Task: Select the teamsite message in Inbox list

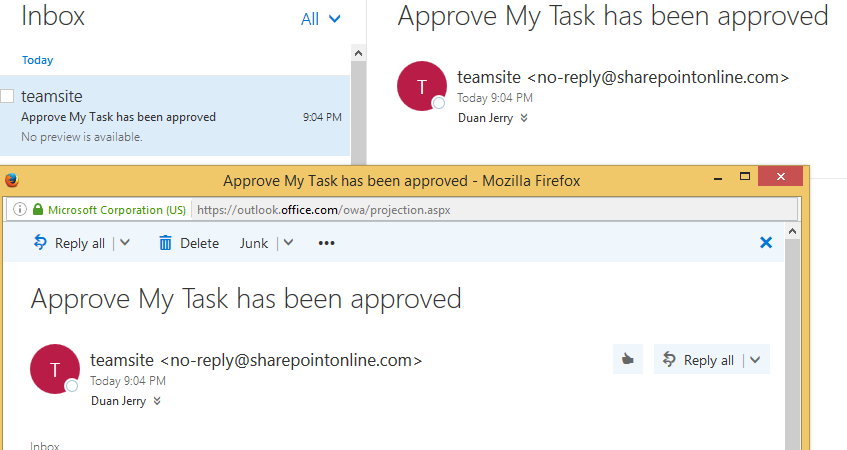Action: [175, 116]
